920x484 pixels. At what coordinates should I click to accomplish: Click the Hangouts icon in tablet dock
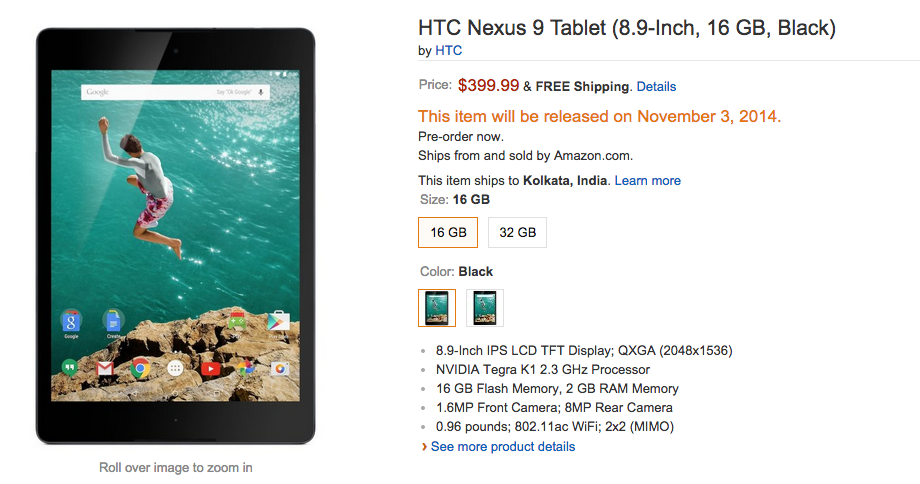pyautogui.click(x=70, y=369)
